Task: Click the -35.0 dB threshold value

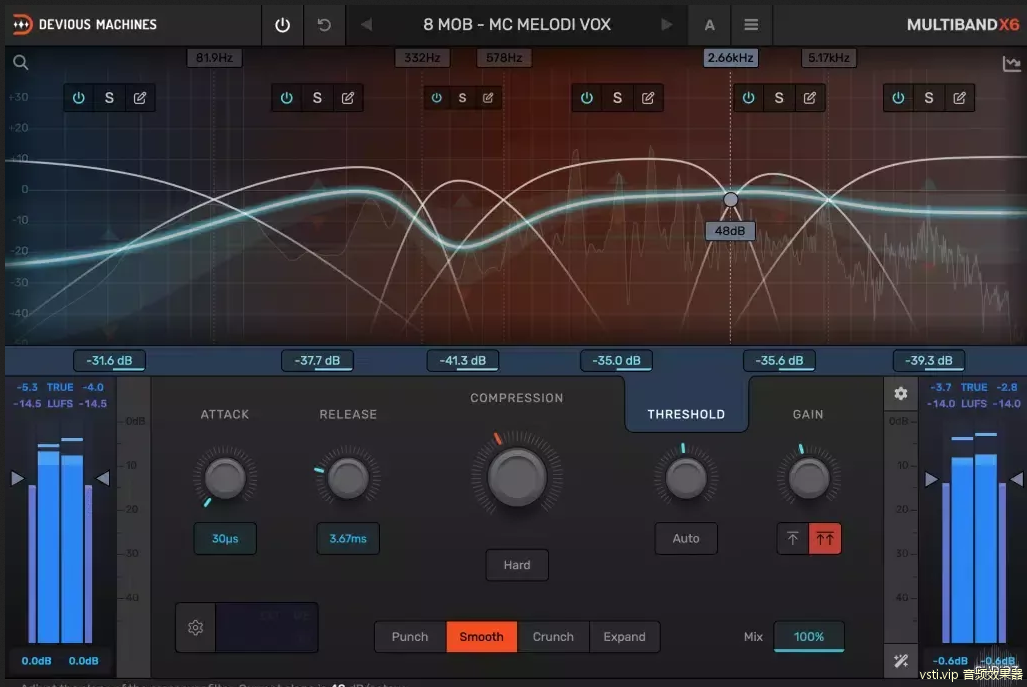Action: click(x=616, y=361)
